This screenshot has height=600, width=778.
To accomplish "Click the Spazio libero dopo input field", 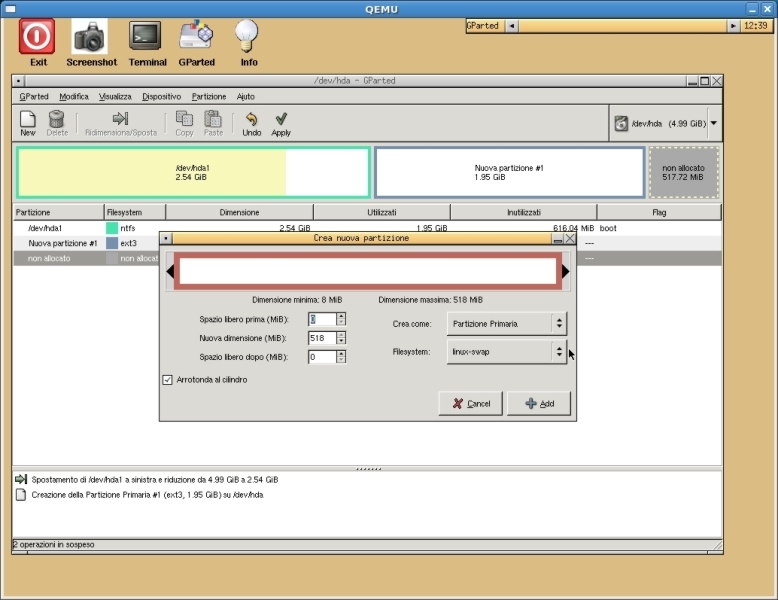I will pos(322,357).
